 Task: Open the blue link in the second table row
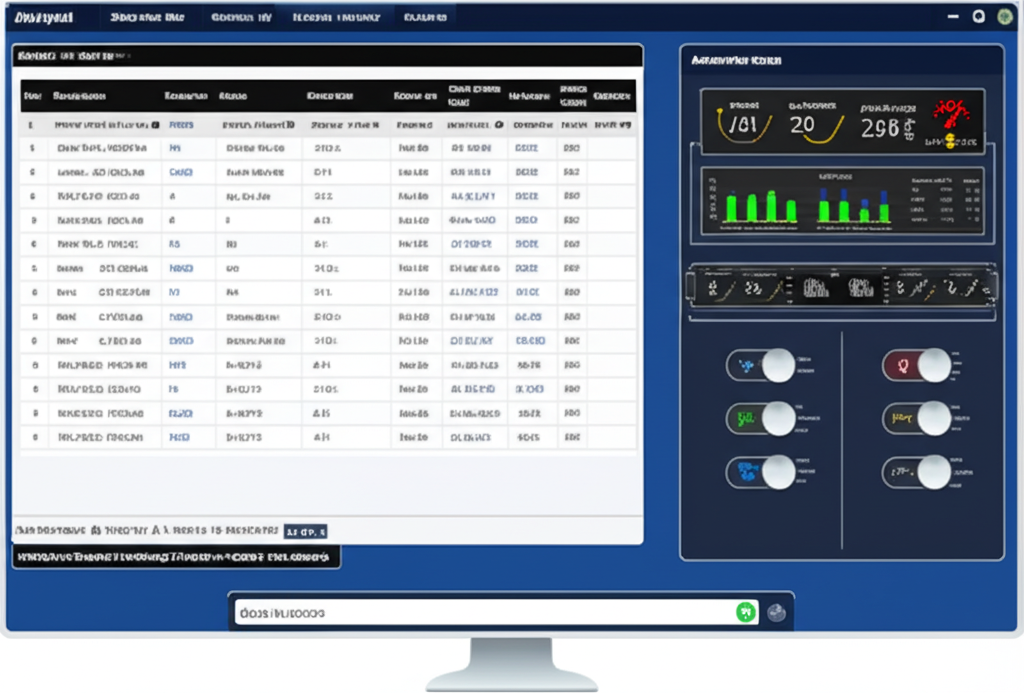(175, 148)
